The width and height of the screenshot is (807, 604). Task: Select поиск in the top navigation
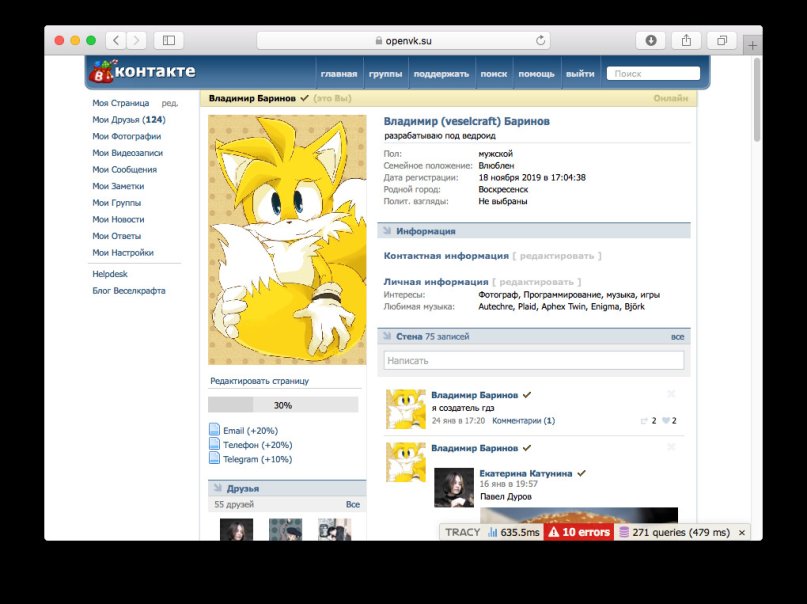coord(493,74)
